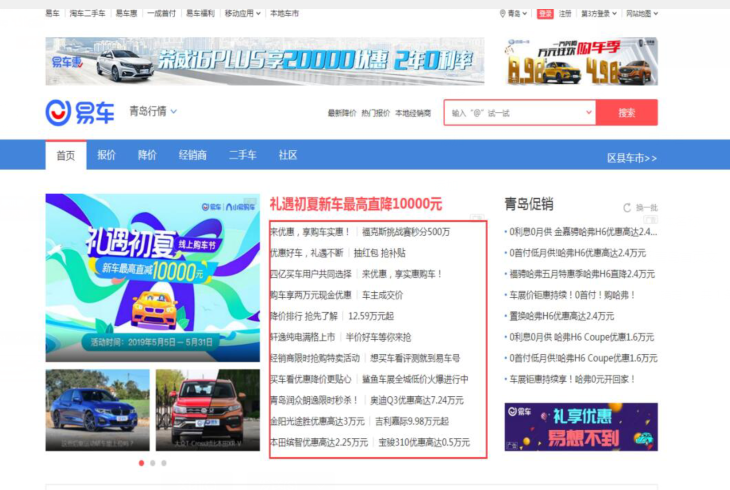730x490 pixels.
Task: Click 鲨鱼车展全城低价火爆进行中 link
Action: (x=415, y=379)
